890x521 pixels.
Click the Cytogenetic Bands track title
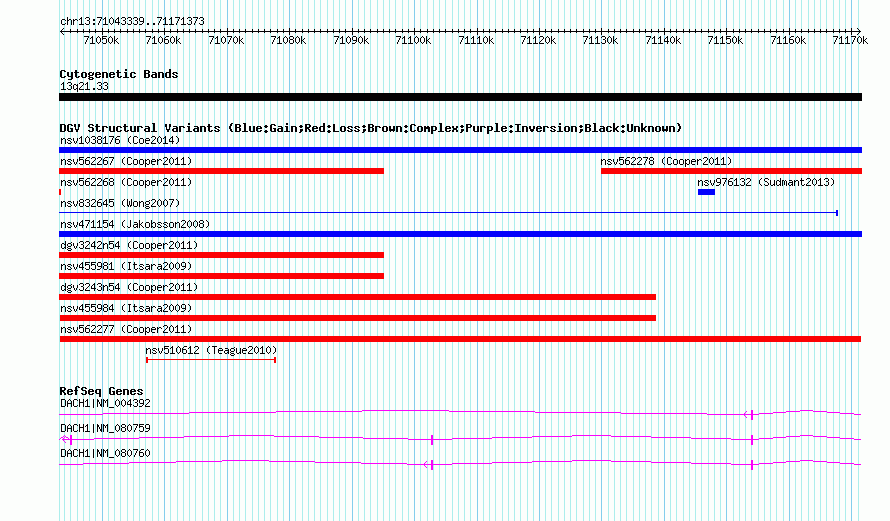[119, 74]
